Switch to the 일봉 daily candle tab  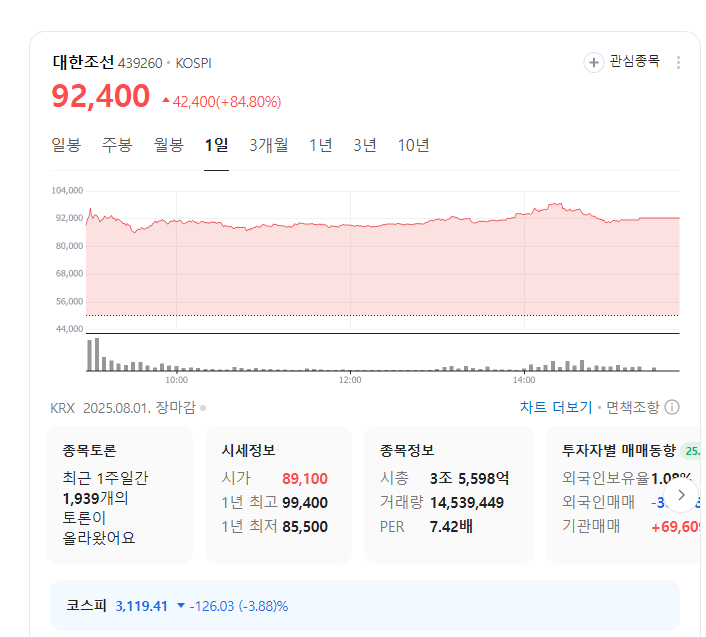coord(66,145)
